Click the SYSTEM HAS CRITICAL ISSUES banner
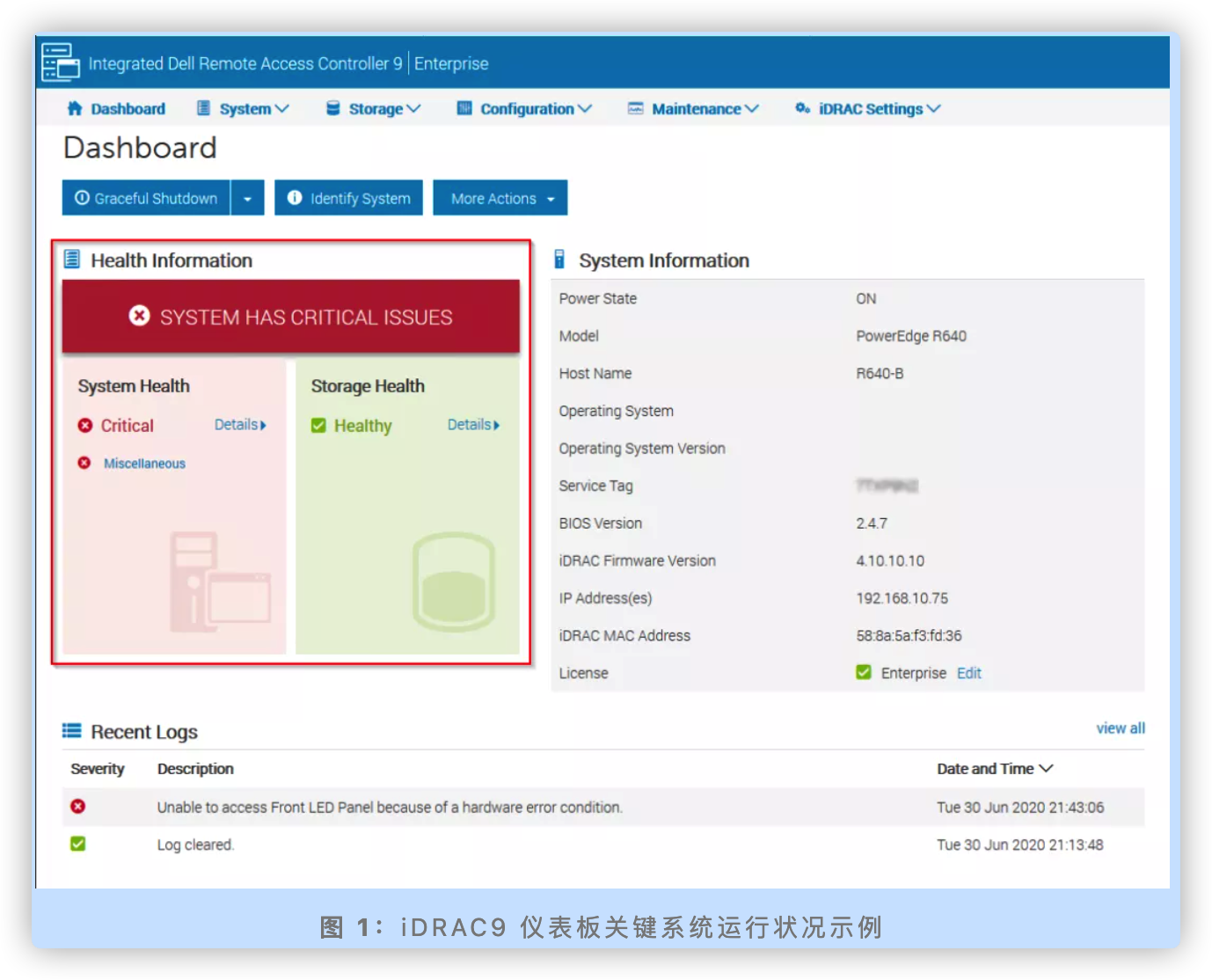Image resolution: width=1212 pixels, height=980 pixels. coord(291,317)
